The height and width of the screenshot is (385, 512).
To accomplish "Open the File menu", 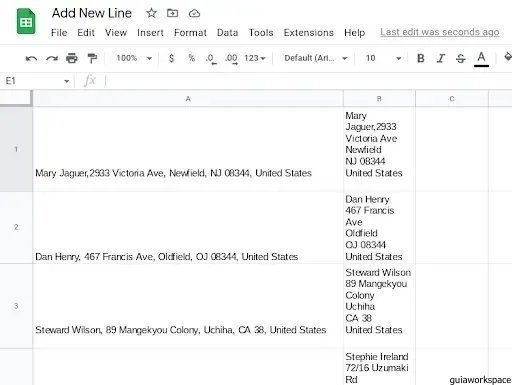I will coord(59,33).
